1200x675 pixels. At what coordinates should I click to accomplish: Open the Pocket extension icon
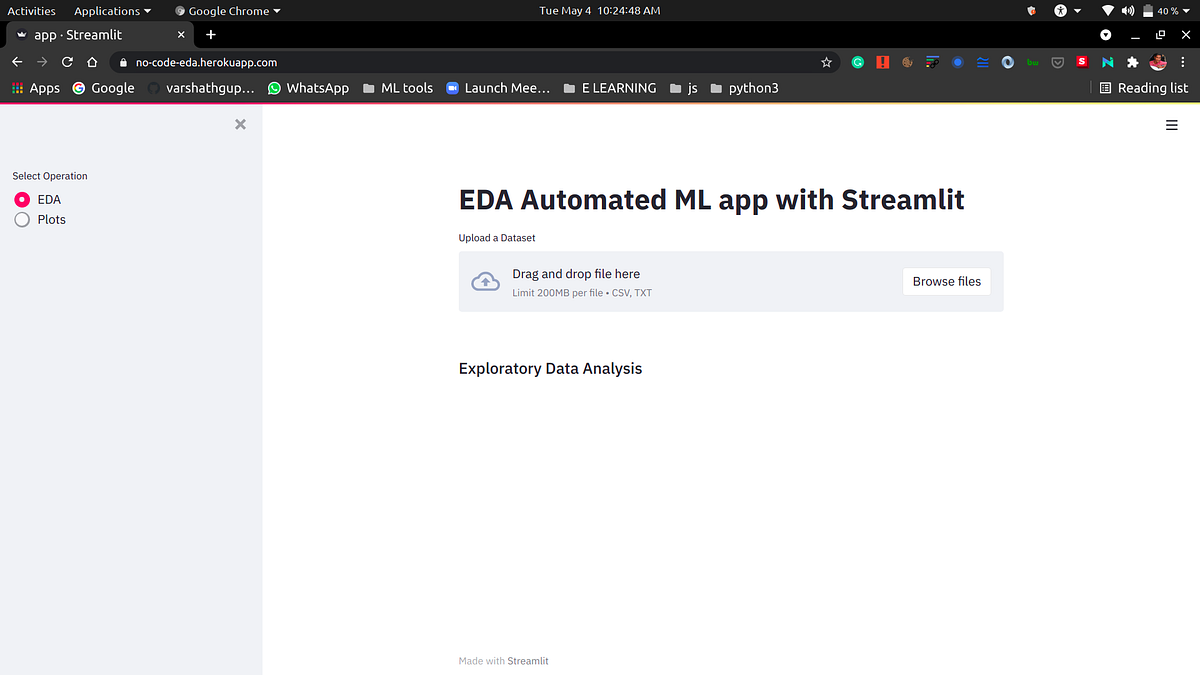1057,61
